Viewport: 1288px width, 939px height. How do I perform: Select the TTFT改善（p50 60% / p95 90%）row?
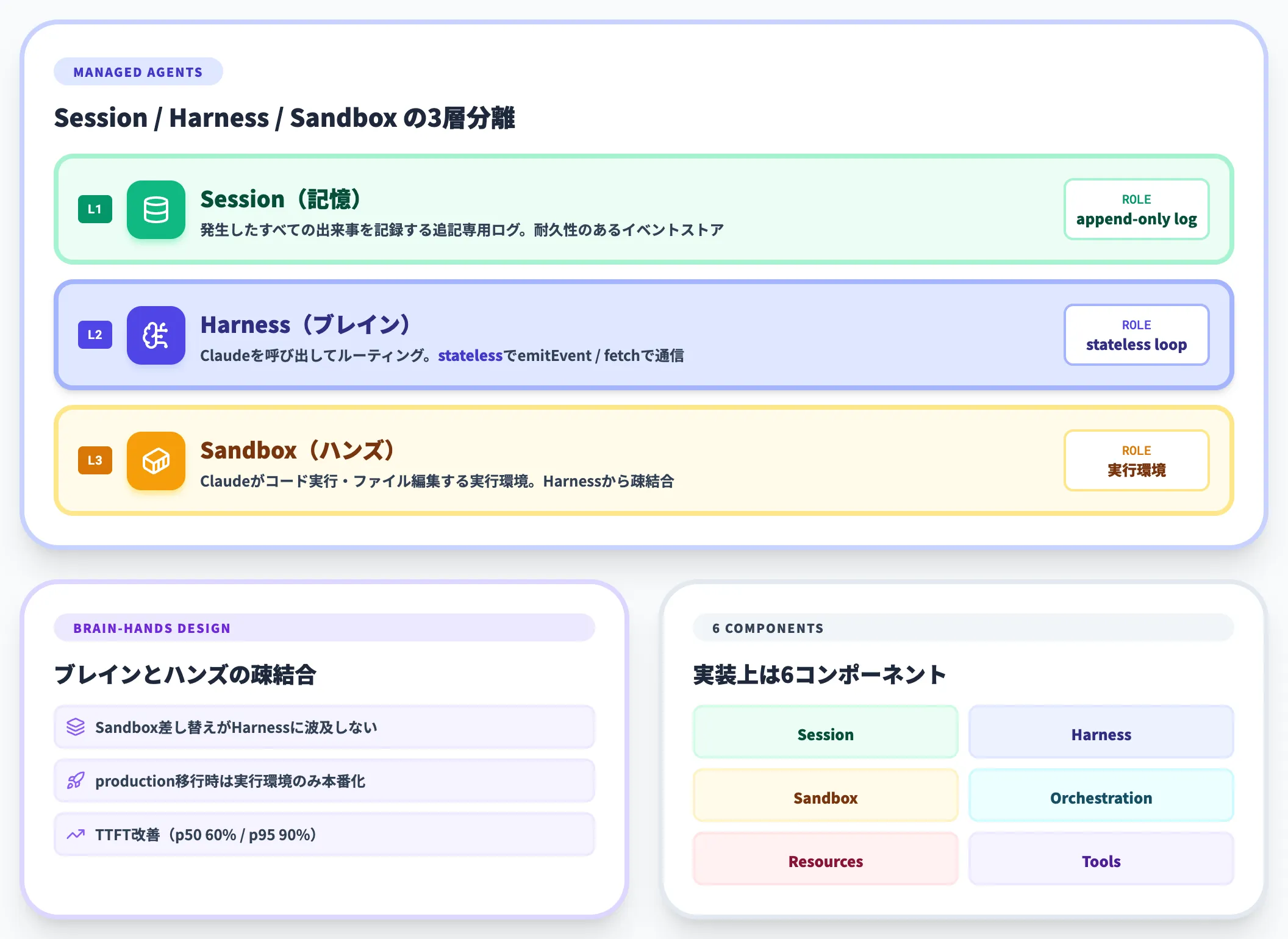tap(324, 834)
